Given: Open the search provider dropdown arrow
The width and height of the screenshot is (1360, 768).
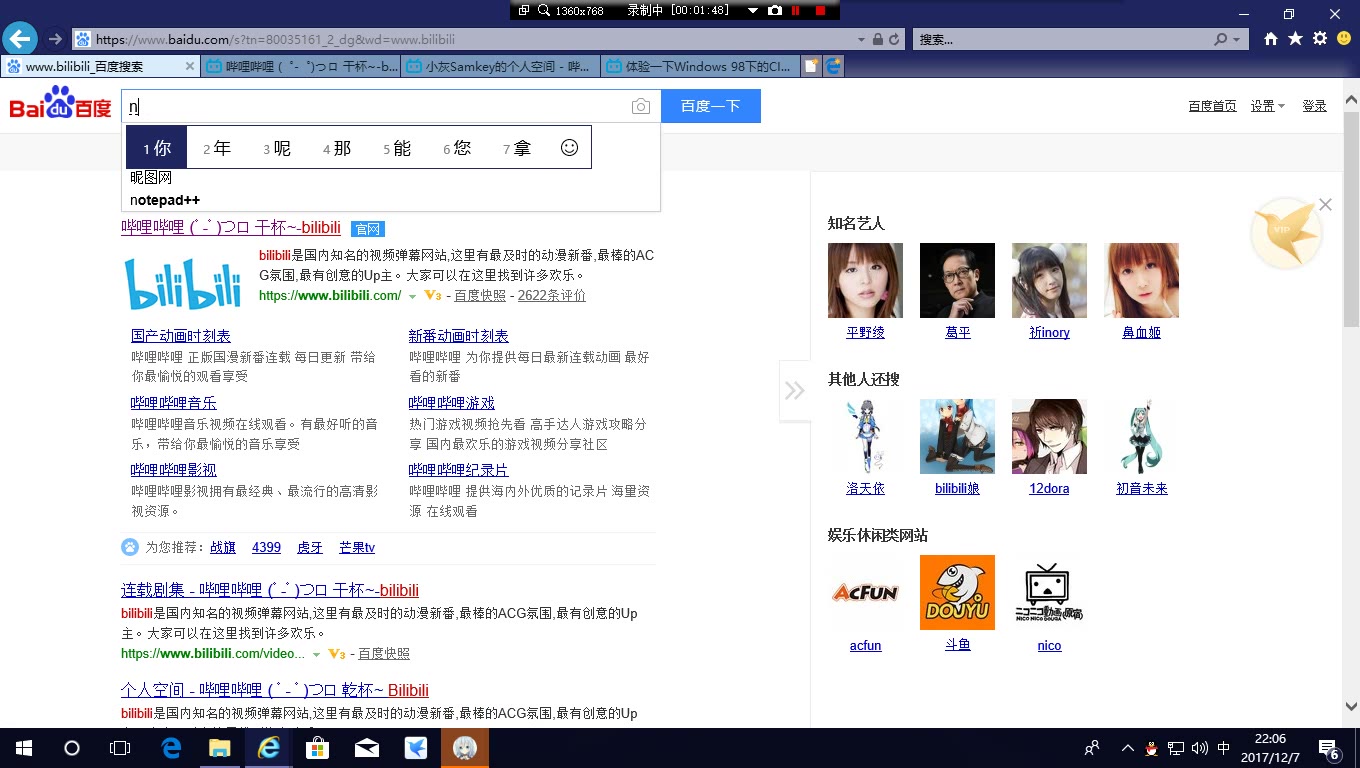Looking at the screenshot, I should [x=1237, y=40].
